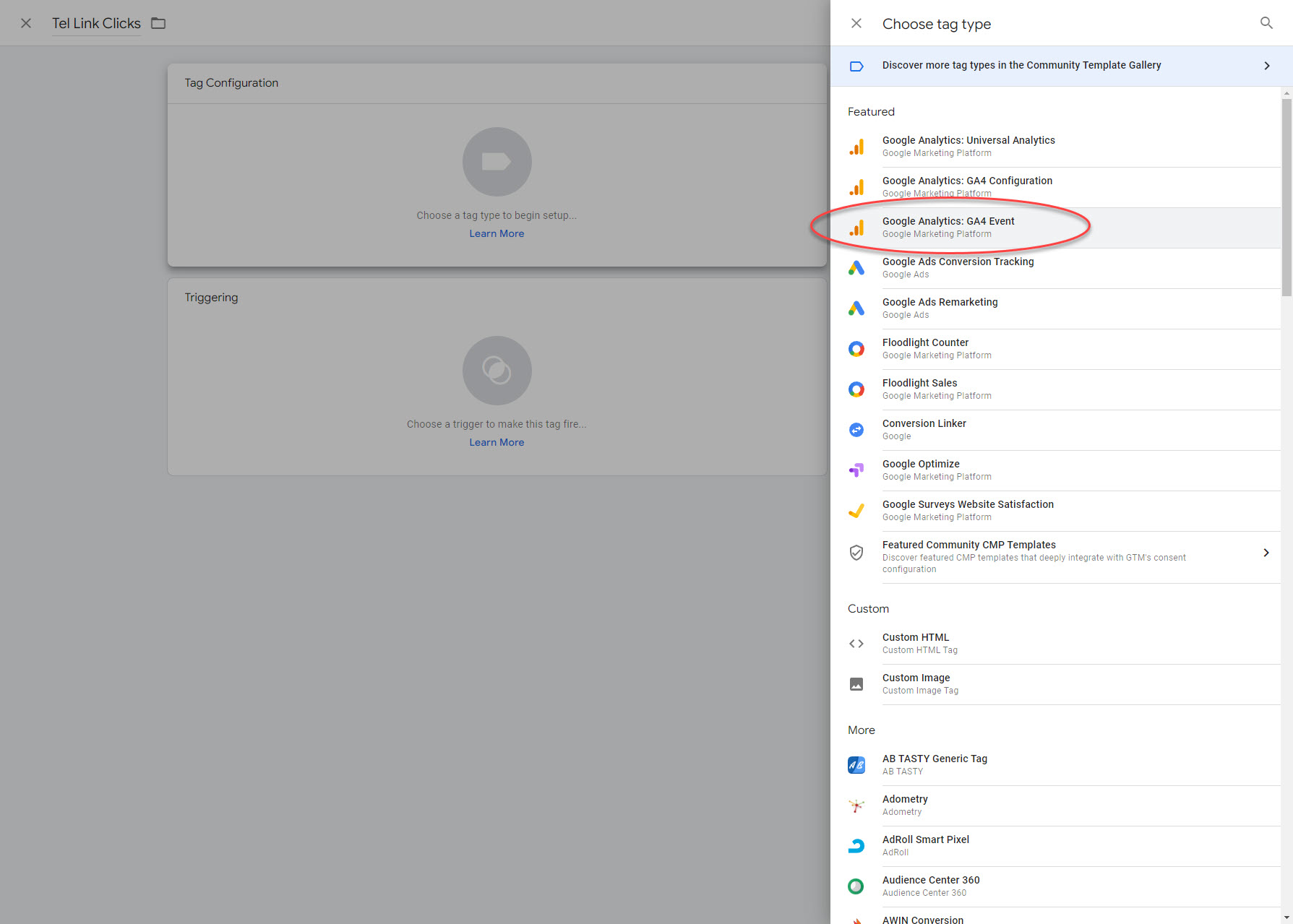The height and width of the screenshot is (924, 1293).
Task: Click Learn More under Triggering
Action: coord(497,442)
